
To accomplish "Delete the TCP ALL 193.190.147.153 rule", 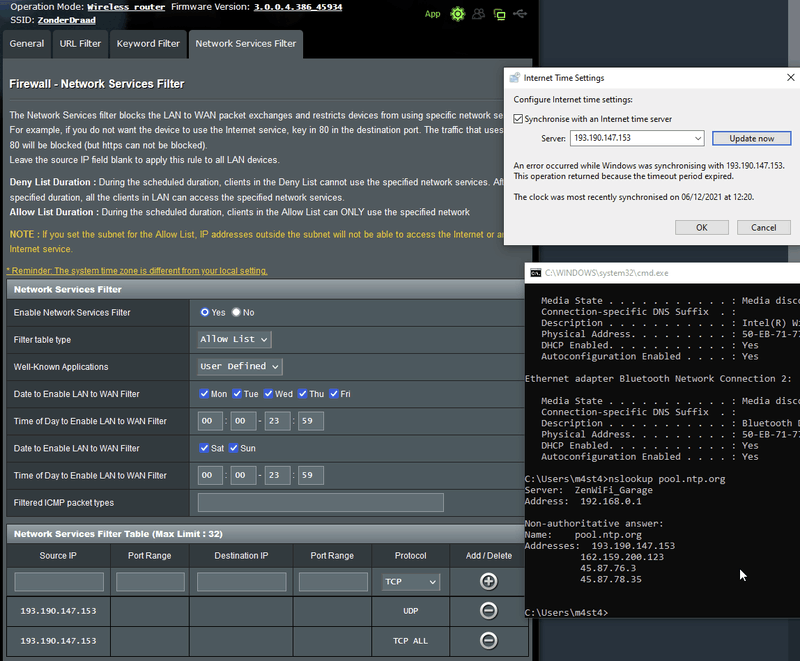I will click(x=488, y=641).
